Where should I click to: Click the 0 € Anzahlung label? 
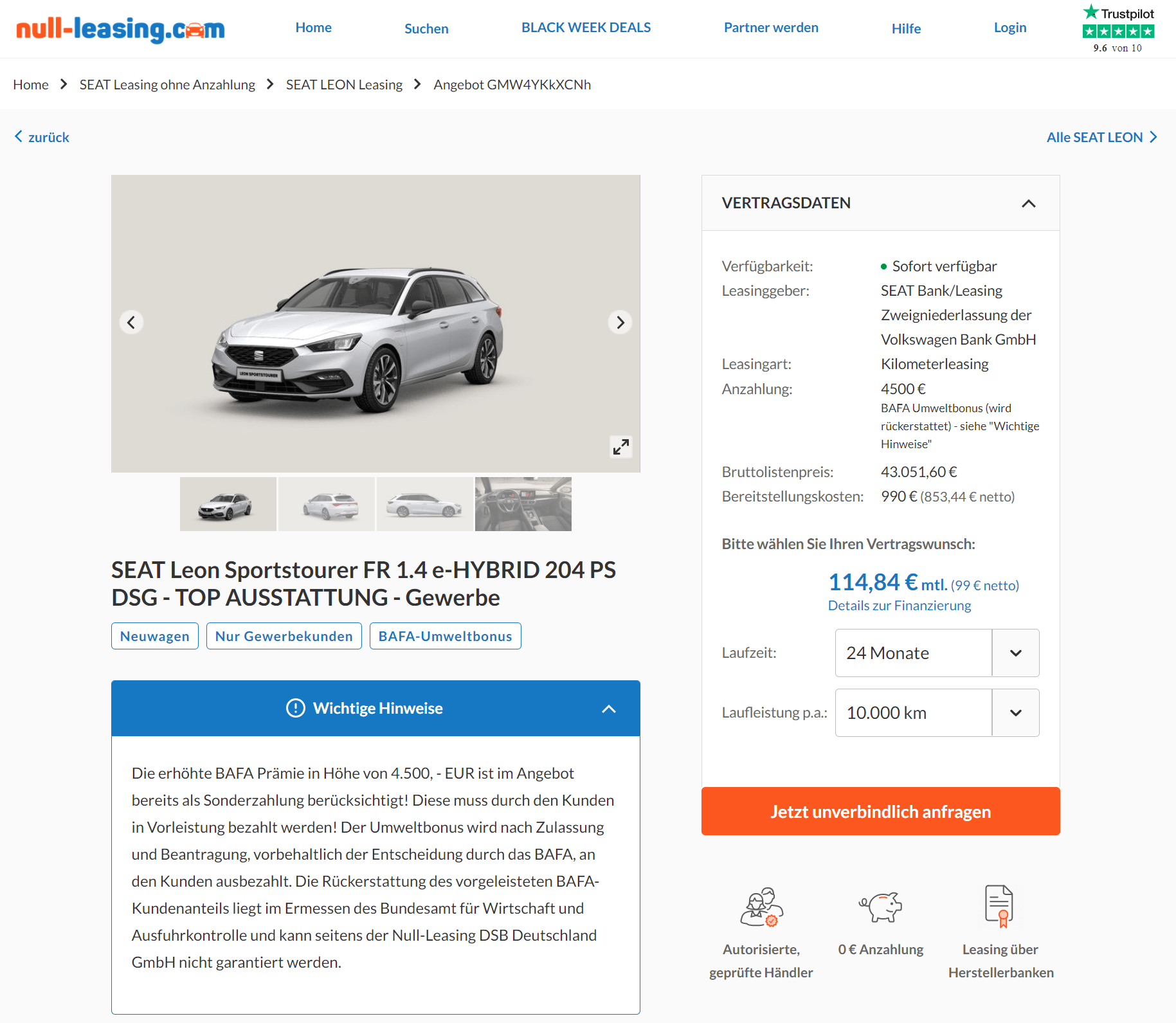(x=881, y=950)
